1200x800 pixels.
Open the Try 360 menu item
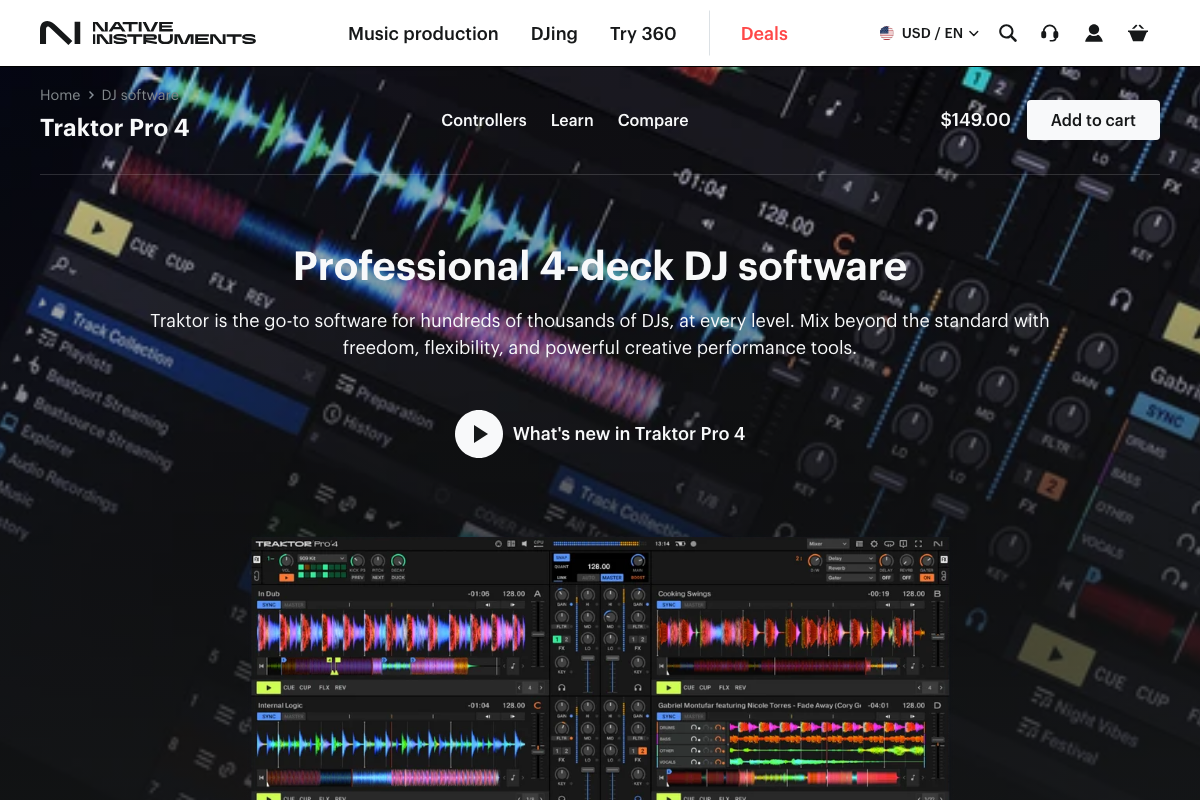643,33
